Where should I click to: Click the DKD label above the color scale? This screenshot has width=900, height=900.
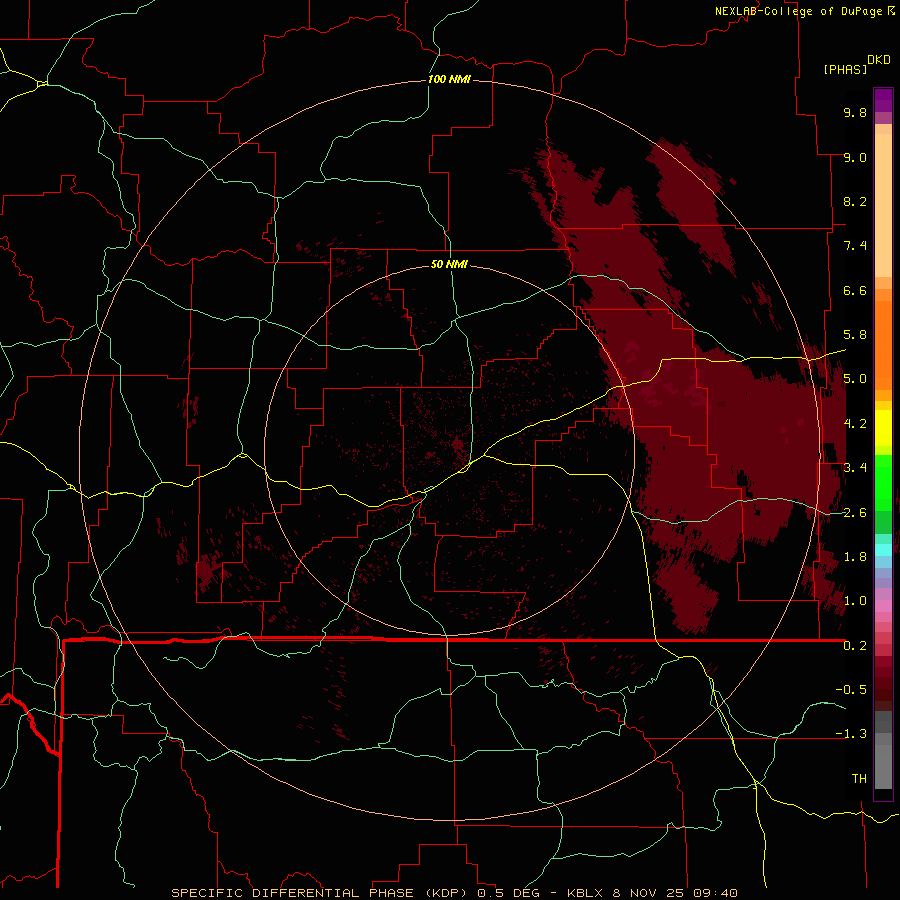point(878,60)
